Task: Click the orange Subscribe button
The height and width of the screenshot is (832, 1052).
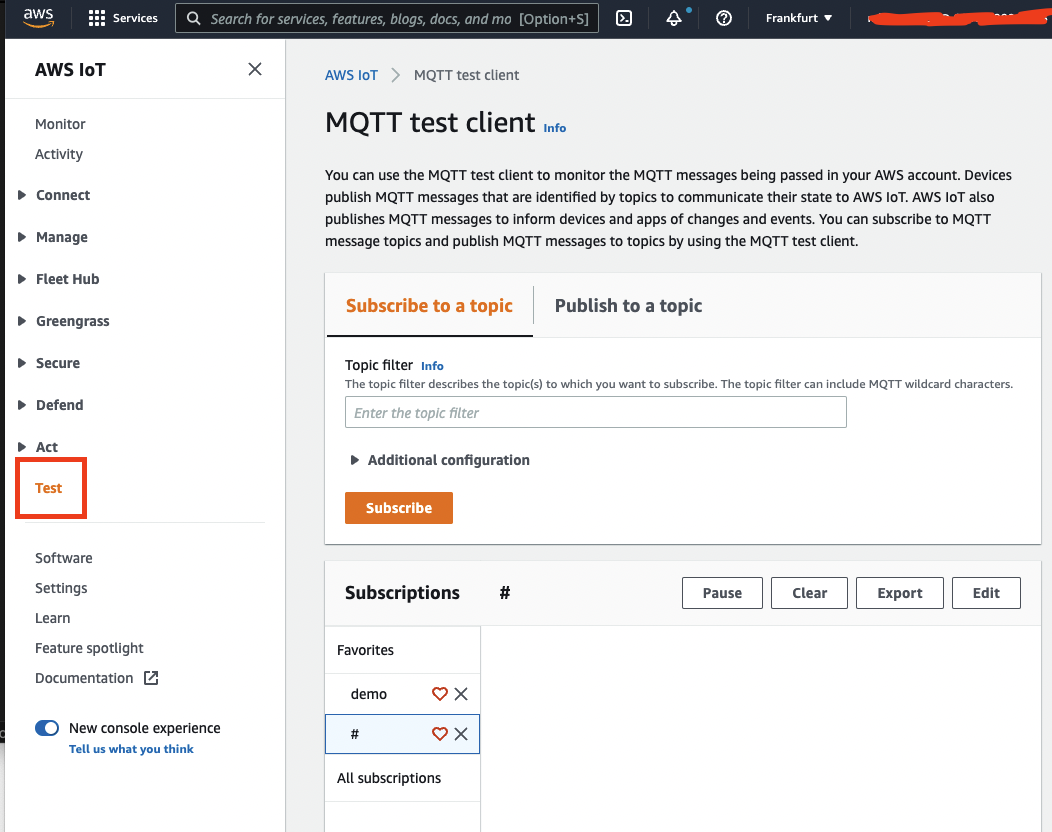Action: click(399, 508)
